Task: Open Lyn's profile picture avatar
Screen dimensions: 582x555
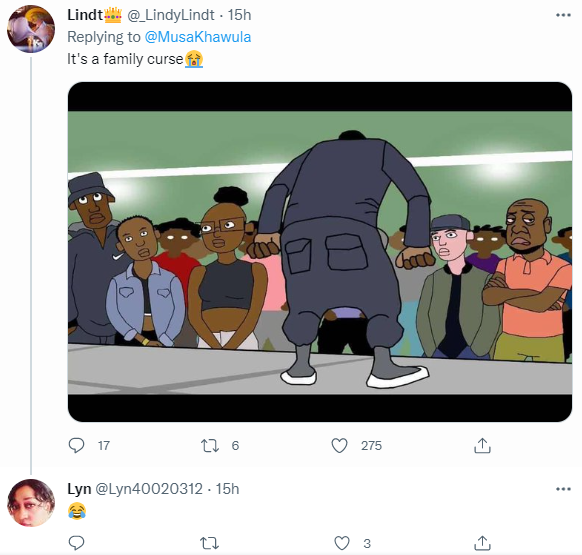Action: (x=31, y=503)
